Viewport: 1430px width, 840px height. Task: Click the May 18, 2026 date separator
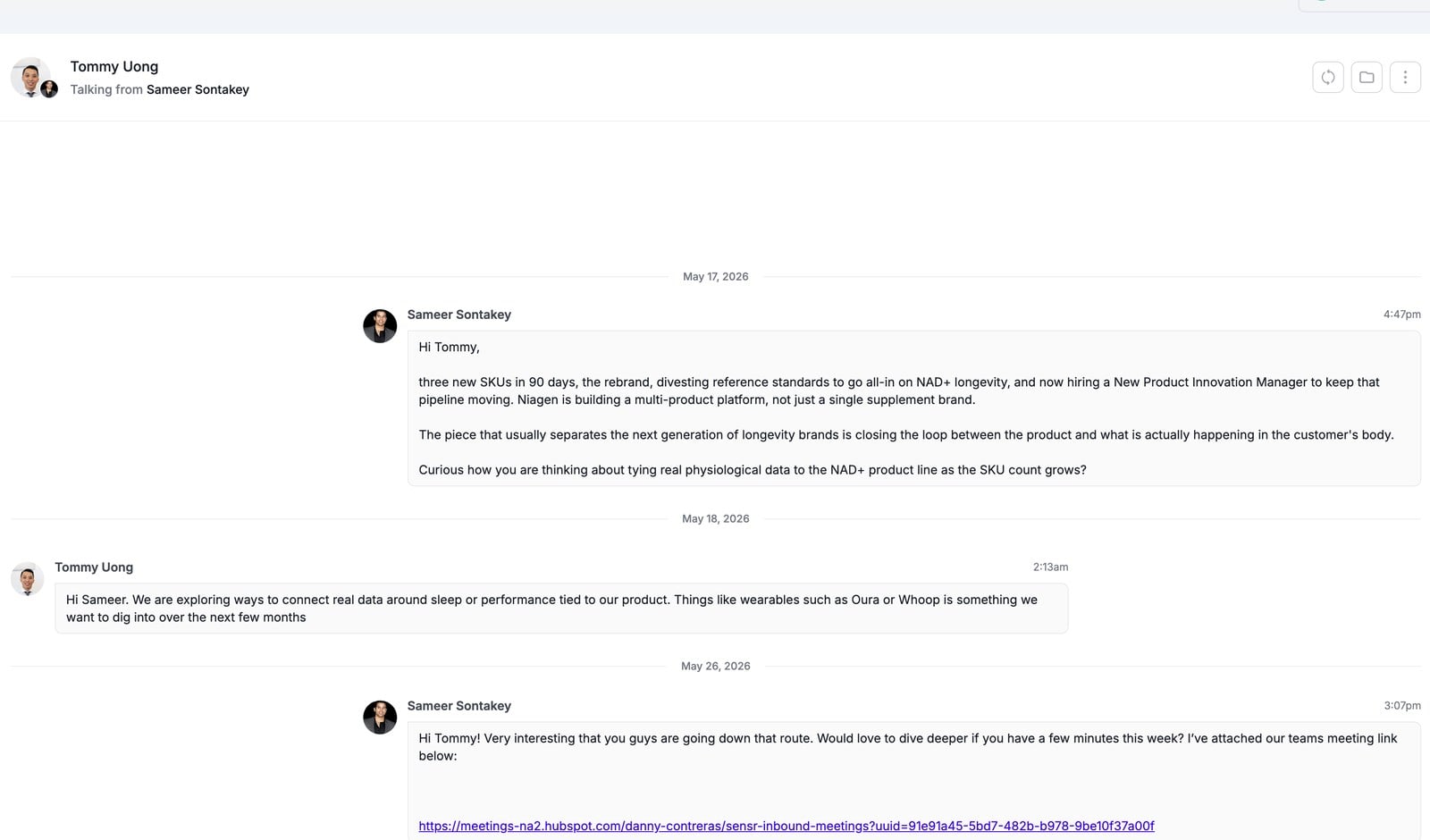point(715,519)
